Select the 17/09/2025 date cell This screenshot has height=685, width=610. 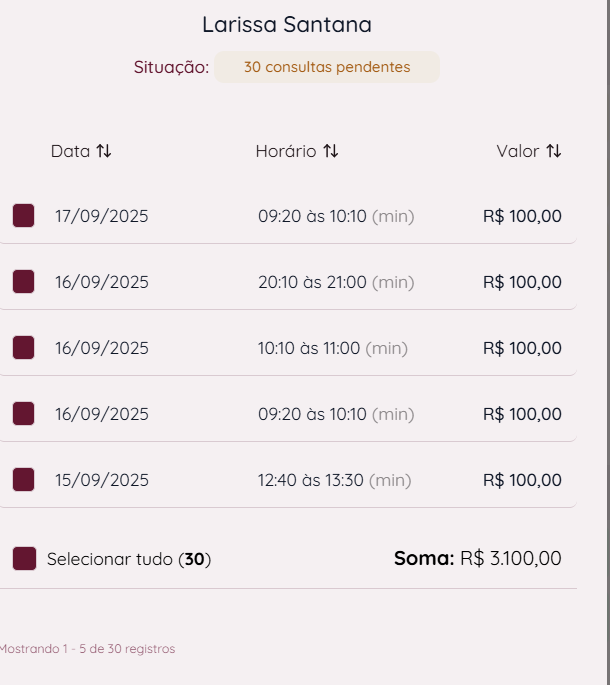(x=102, y=216)
